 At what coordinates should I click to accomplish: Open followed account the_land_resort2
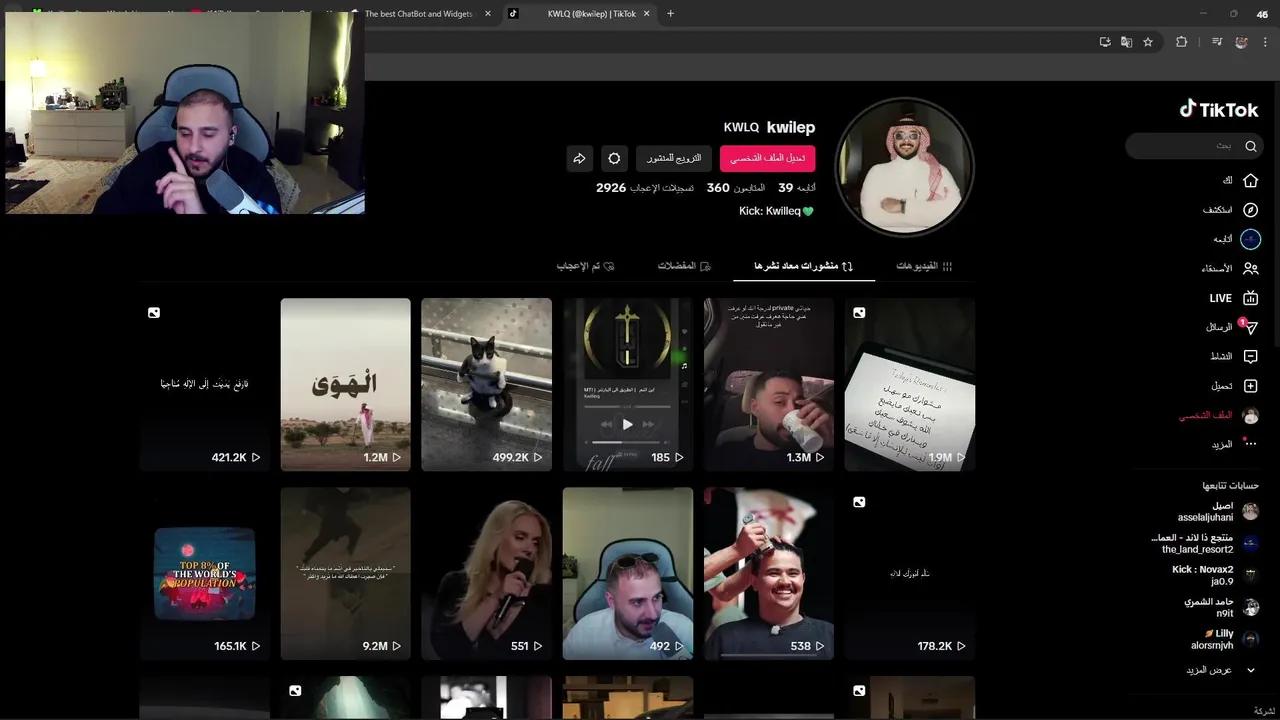[1205, 544]
